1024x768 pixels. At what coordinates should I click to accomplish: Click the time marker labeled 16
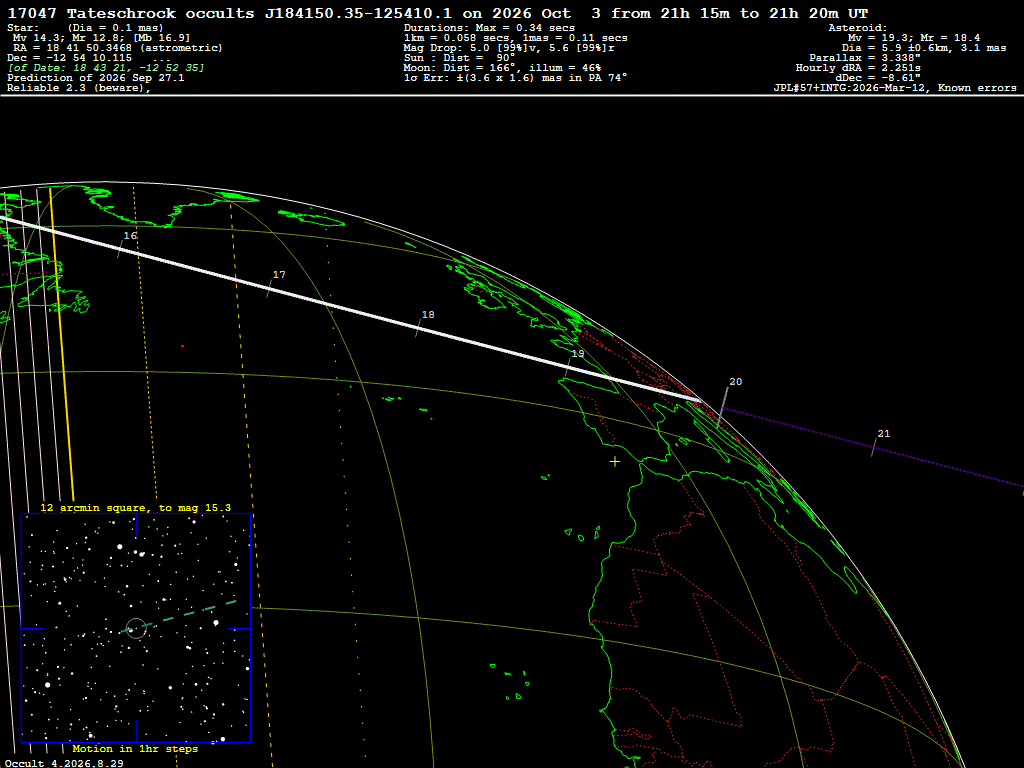[130, 236]
